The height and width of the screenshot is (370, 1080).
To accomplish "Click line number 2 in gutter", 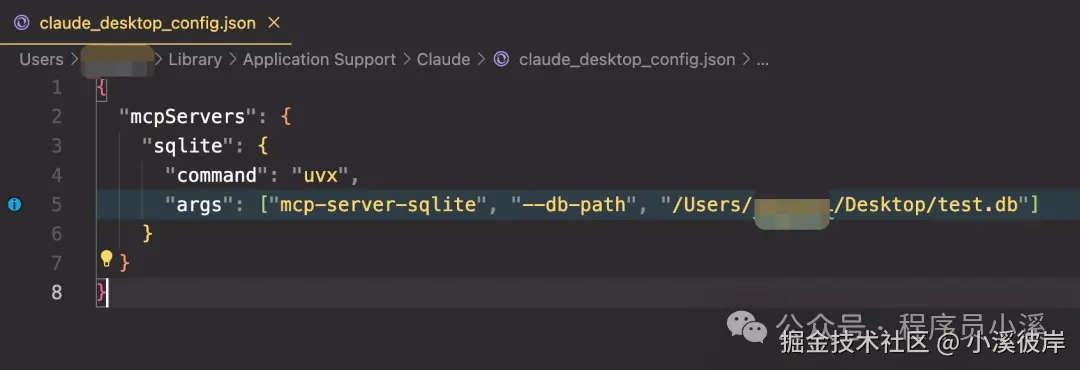I will [x=56, y=116].
